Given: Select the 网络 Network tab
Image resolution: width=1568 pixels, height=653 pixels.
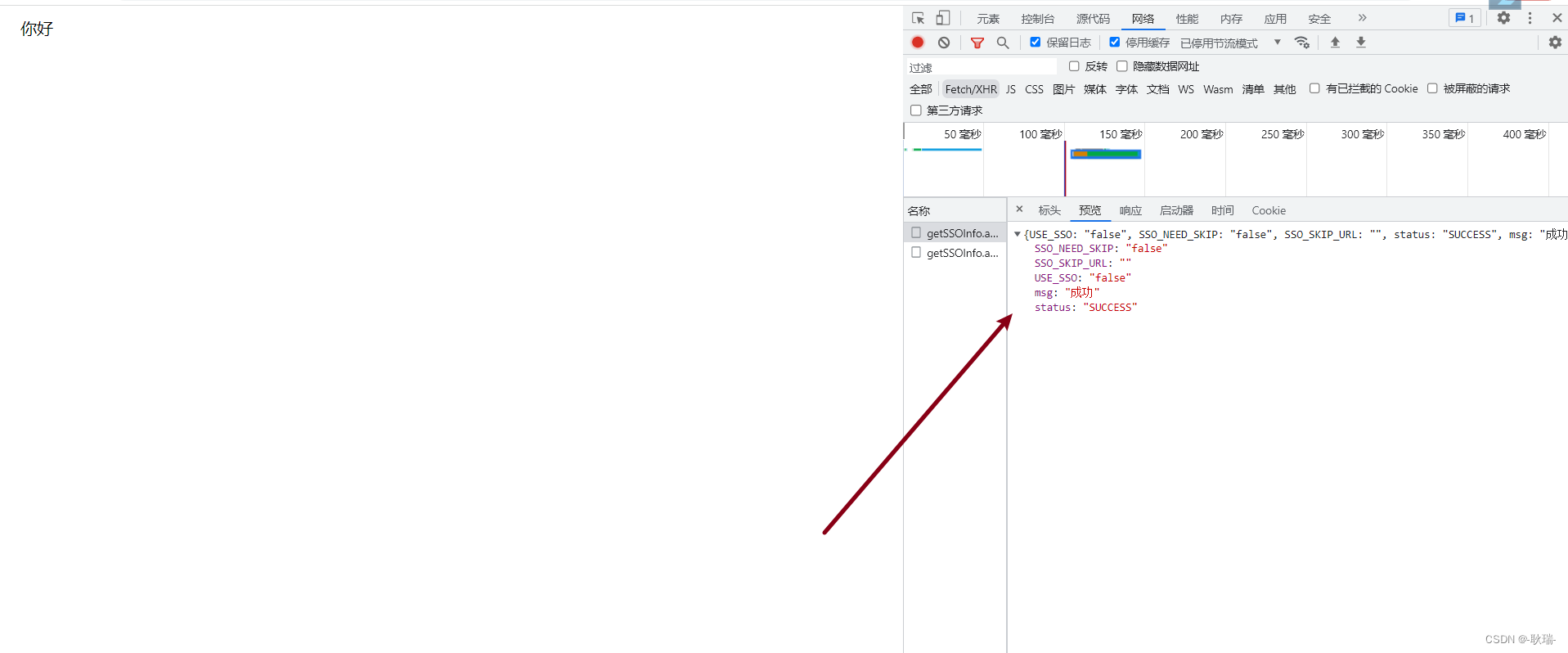Looking at the screenshot, I should [x=1143, y=19].
